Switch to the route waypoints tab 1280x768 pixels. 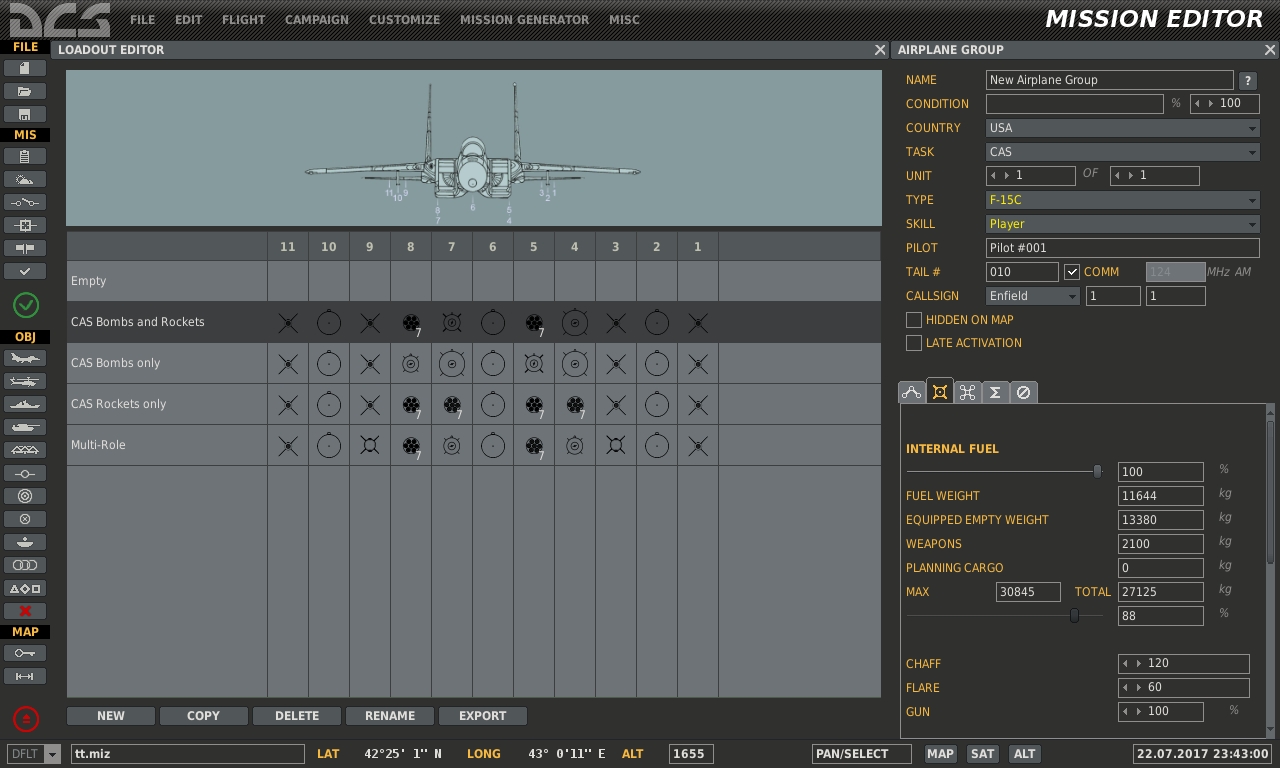(x=911, y=393)
